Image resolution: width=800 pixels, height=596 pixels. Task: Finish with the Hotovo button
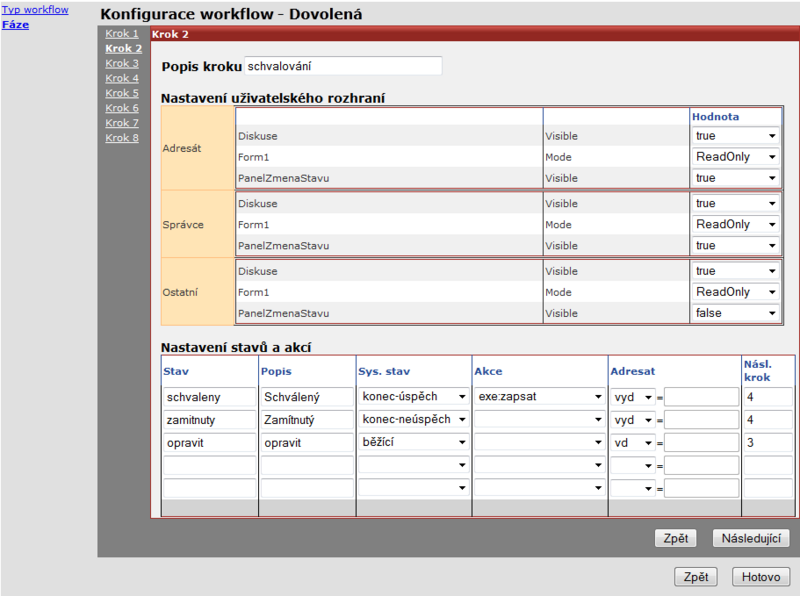pyautogui.click(x=761, y=577)
